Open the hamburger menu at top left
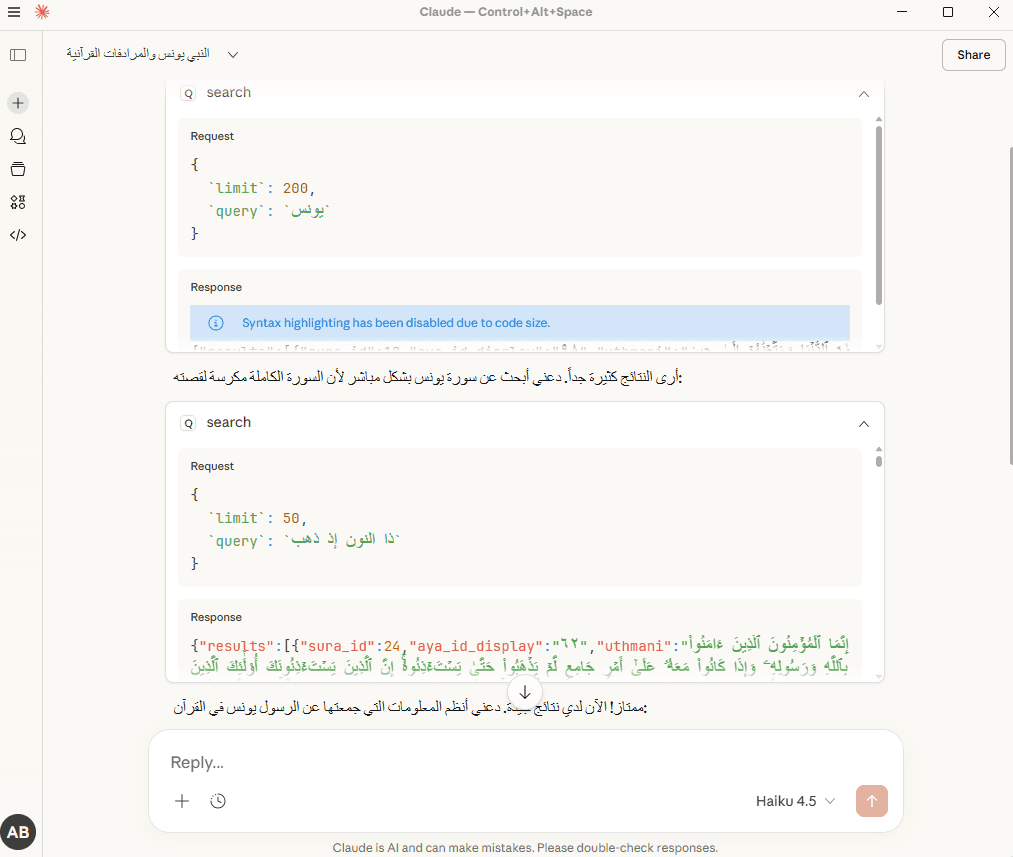Image resolution: width=1013 pixels, height=857 pixels. (x=14, y=14)
